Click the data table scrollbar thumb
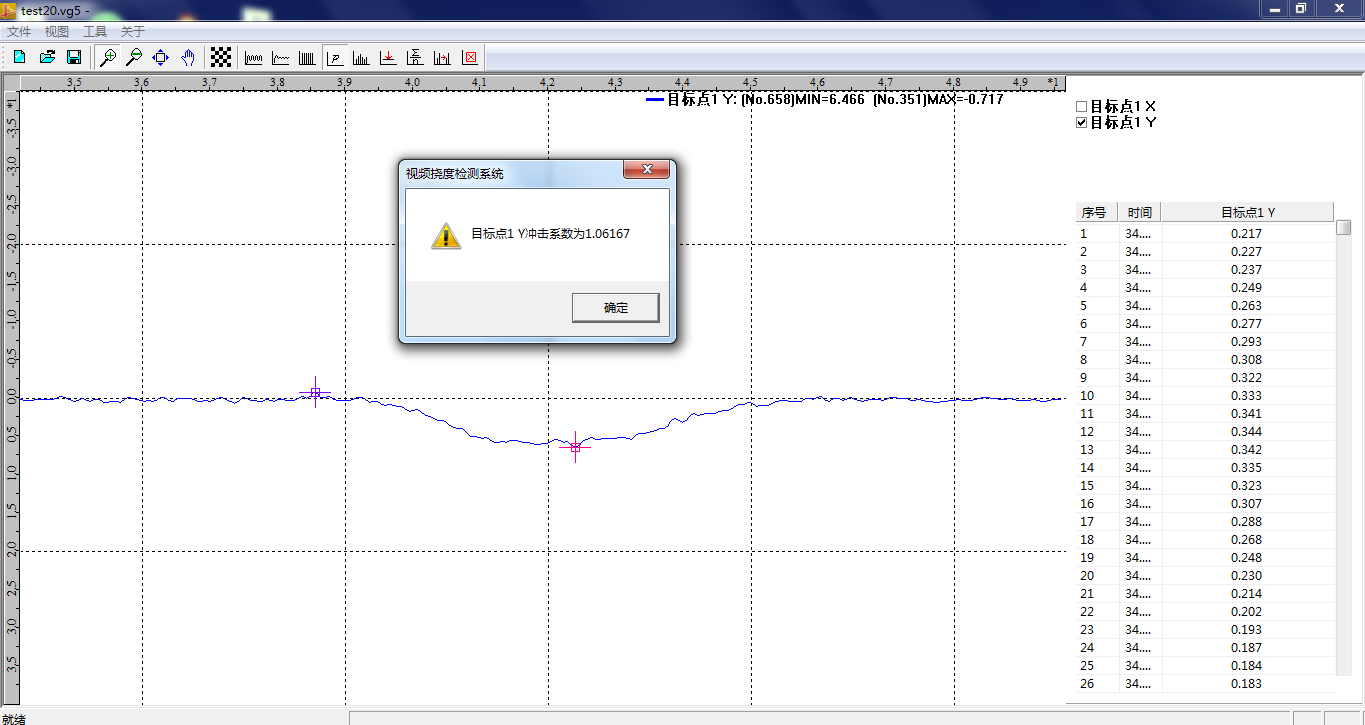1365x725 pixels. tap(1343, 227)
